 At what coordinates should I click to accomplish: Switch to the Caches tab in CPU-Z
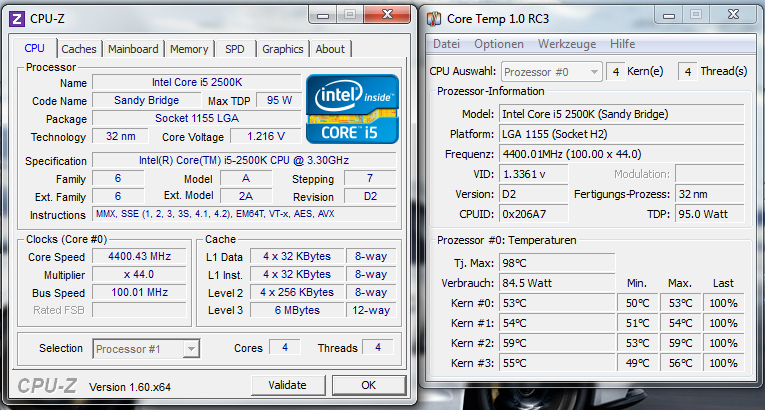point(79,49)
